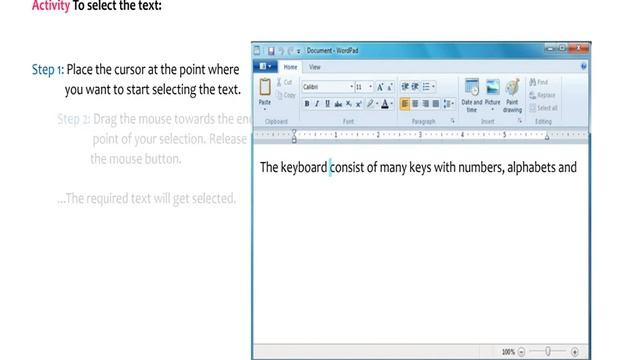The height and width of the screenshot is (360, 640).
Task: Justify the paragraph text
Action: (x=436, y=104)
